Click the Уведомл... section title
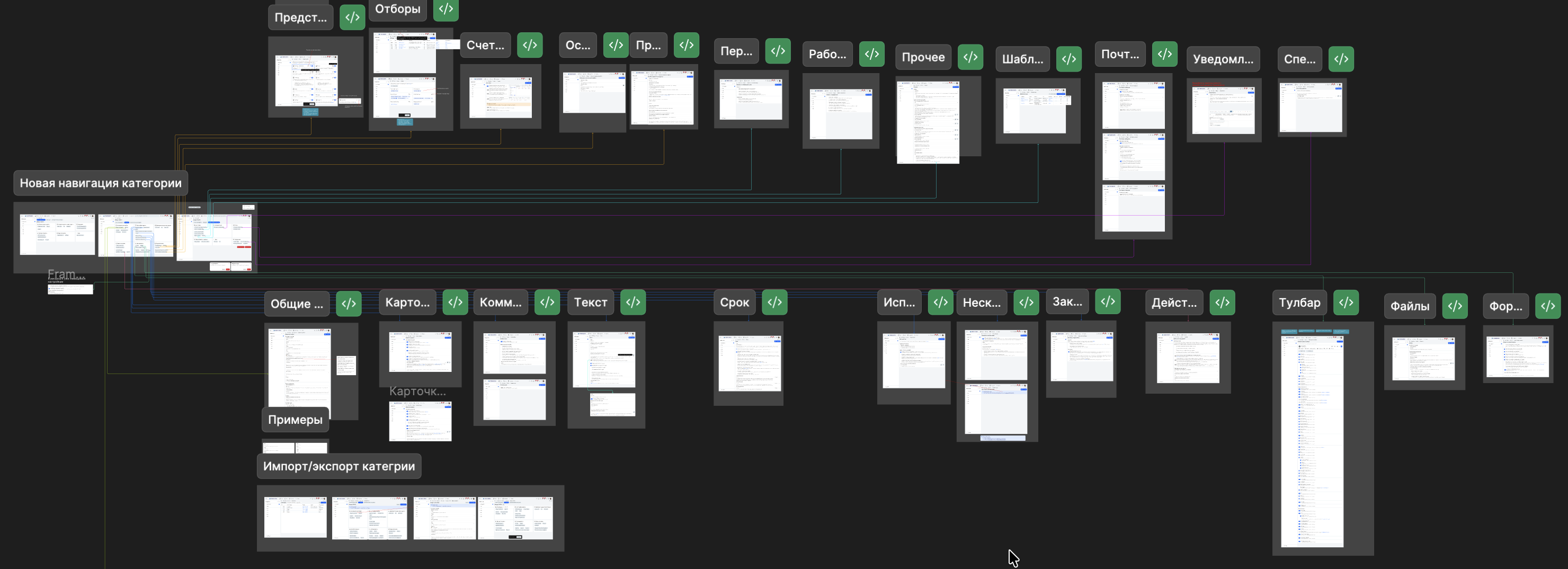This screenshot has height=569, width=1568. 1223,59
